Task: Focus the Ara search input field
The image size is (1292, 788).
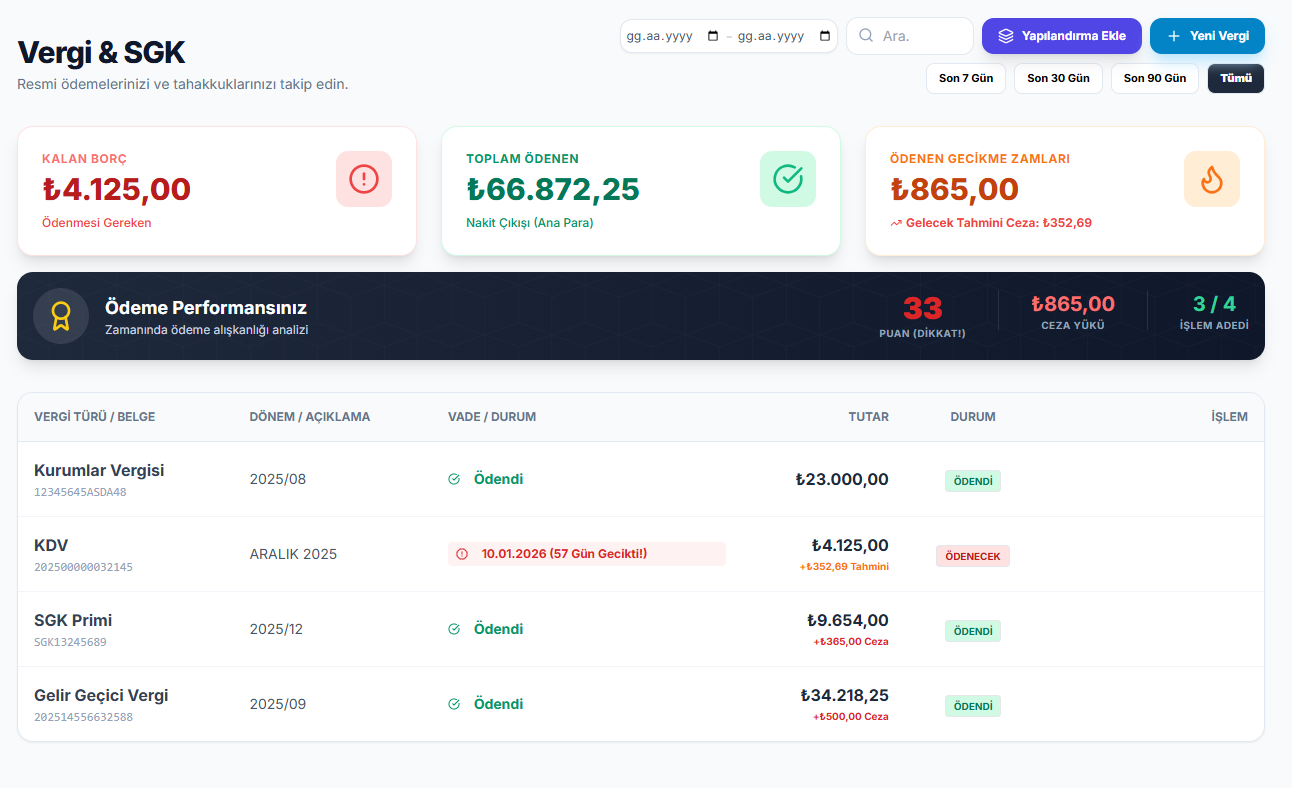Action: (x=922, y=36)
